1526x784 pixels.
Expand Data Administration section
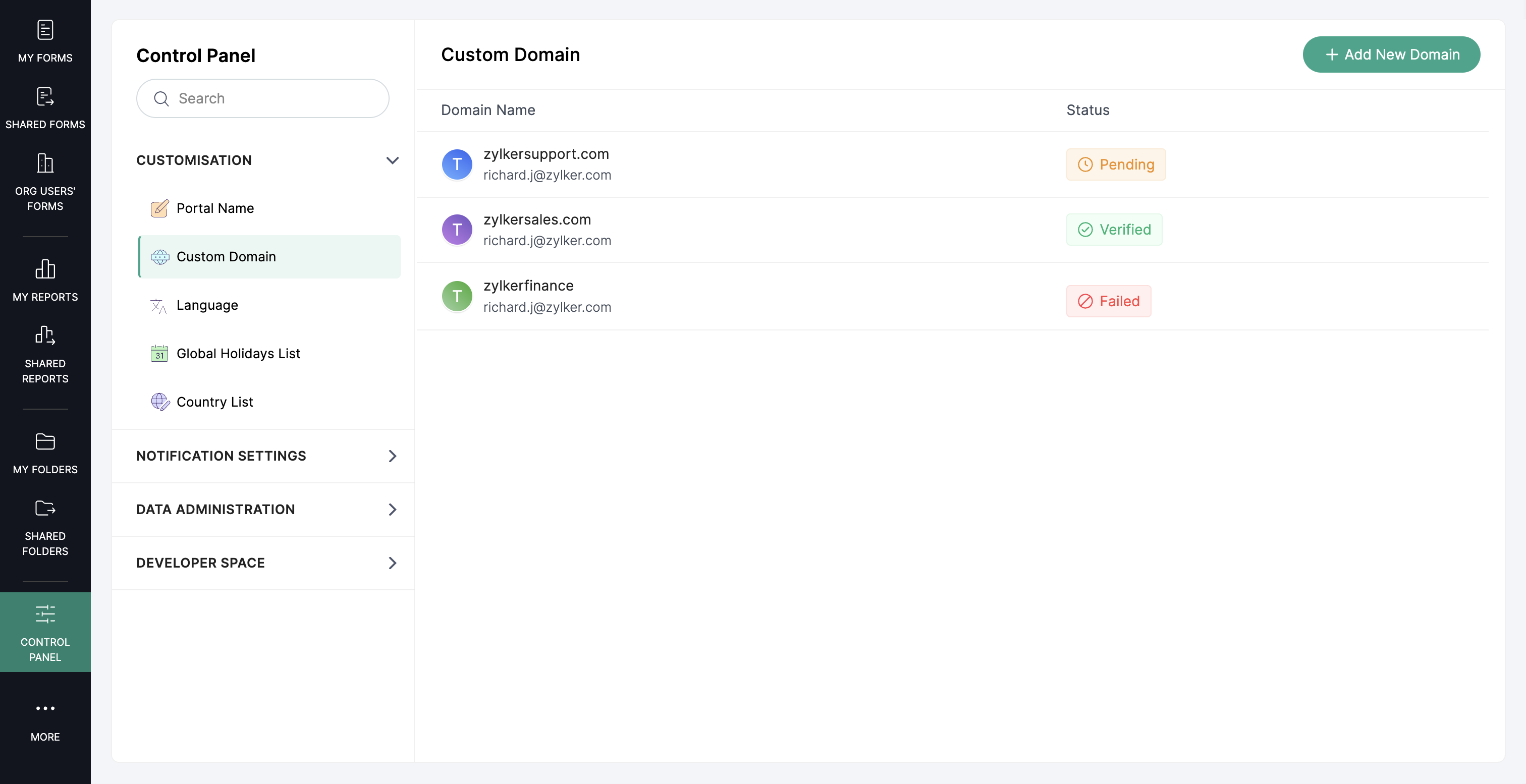pos(263,509)
